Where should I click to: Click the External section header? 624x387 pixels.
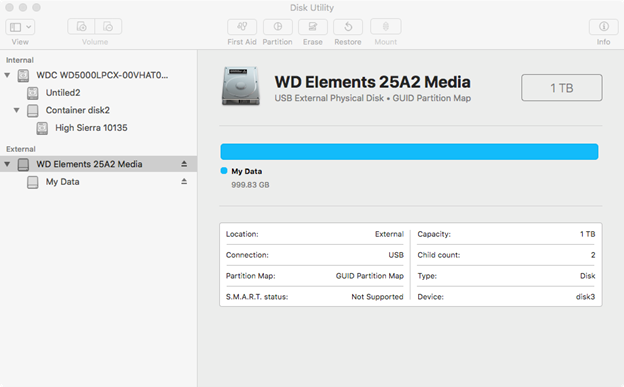point(21,149)
